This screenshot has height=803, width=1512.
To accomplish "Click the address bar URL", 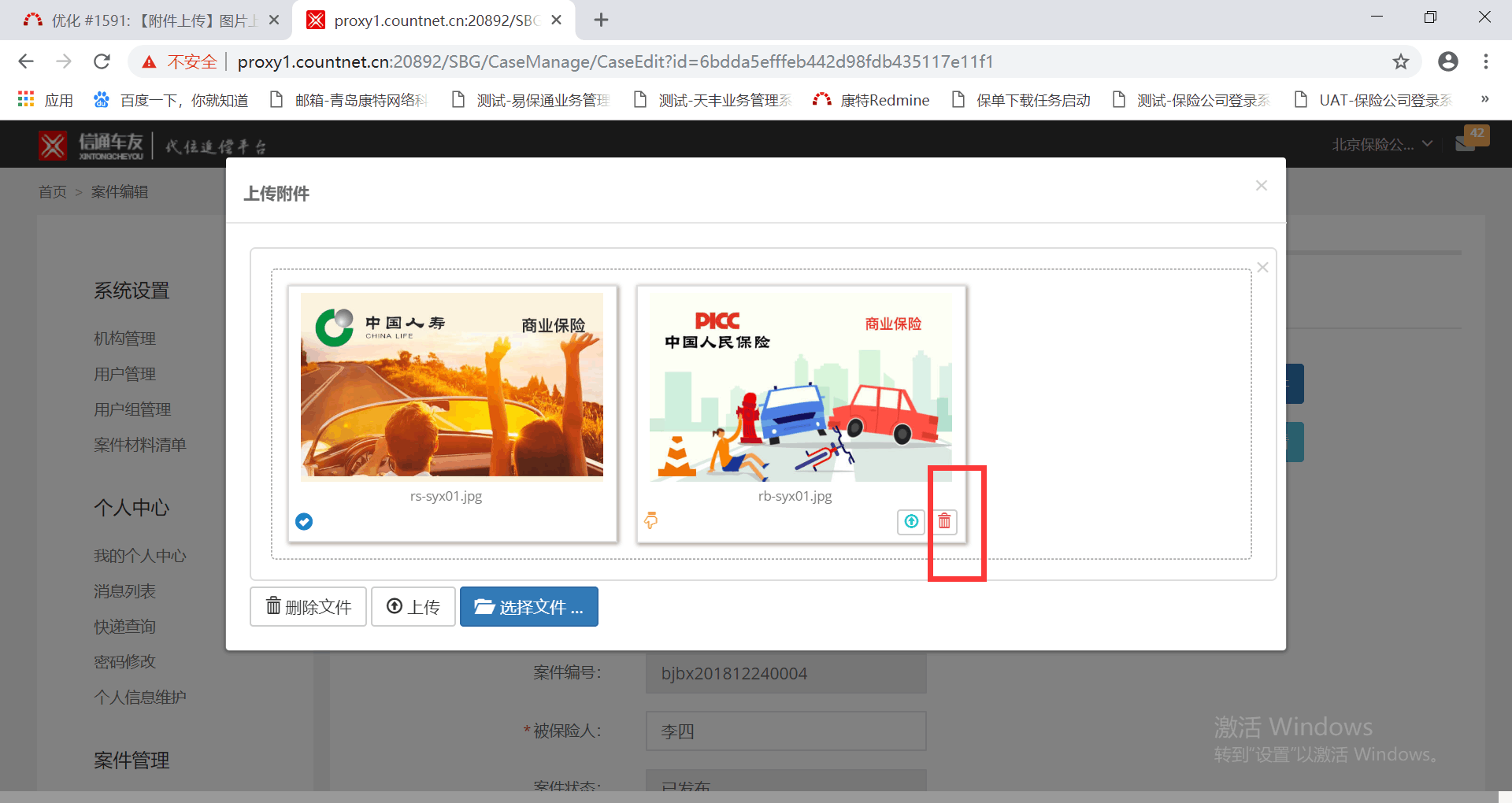I will [615, 61].
